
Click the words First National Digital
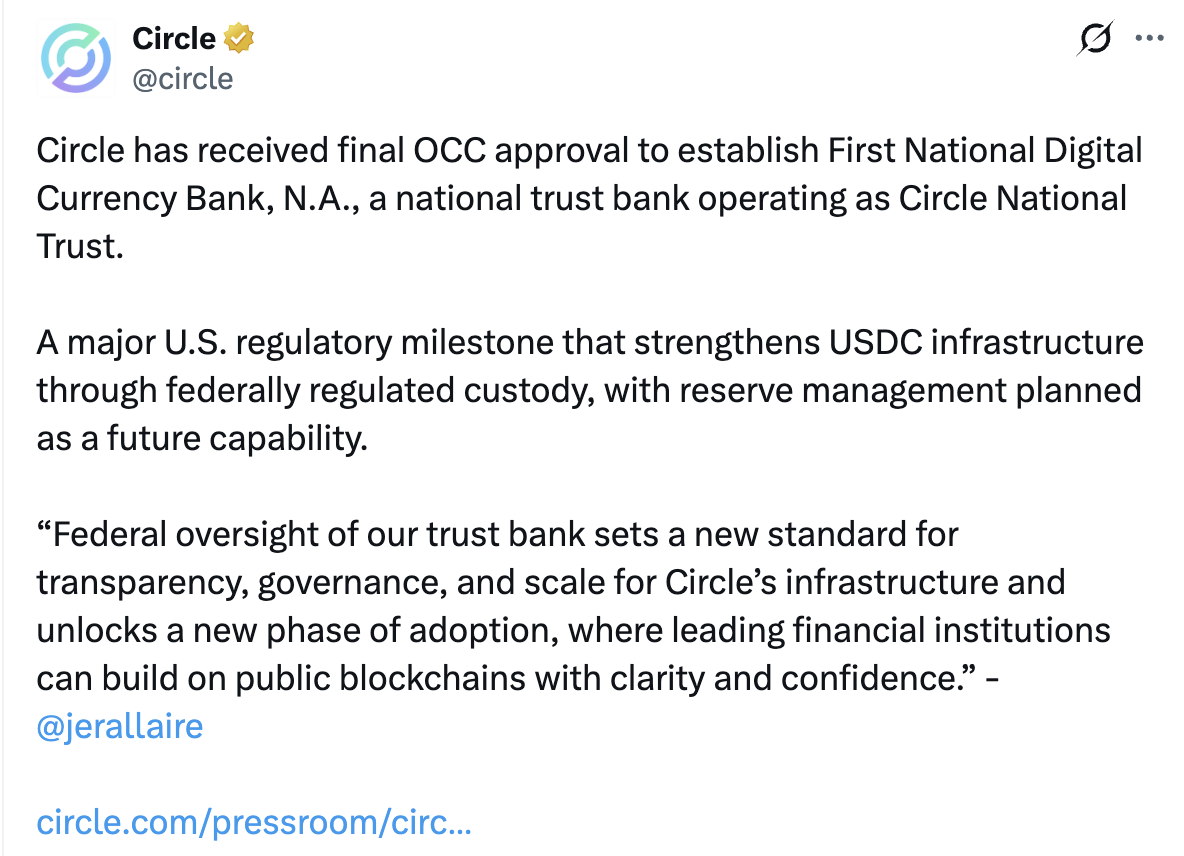985,151
